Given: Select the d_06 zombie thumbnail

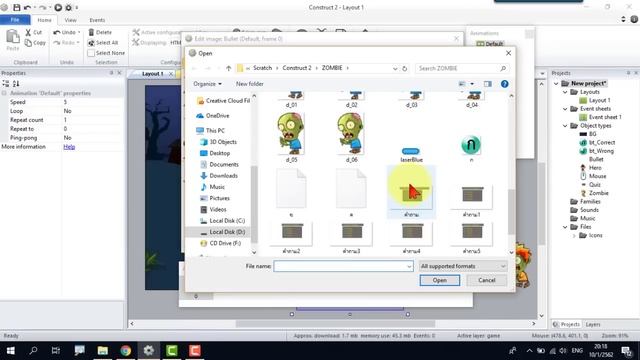Looking at the screenshot, I should point(351,138).
